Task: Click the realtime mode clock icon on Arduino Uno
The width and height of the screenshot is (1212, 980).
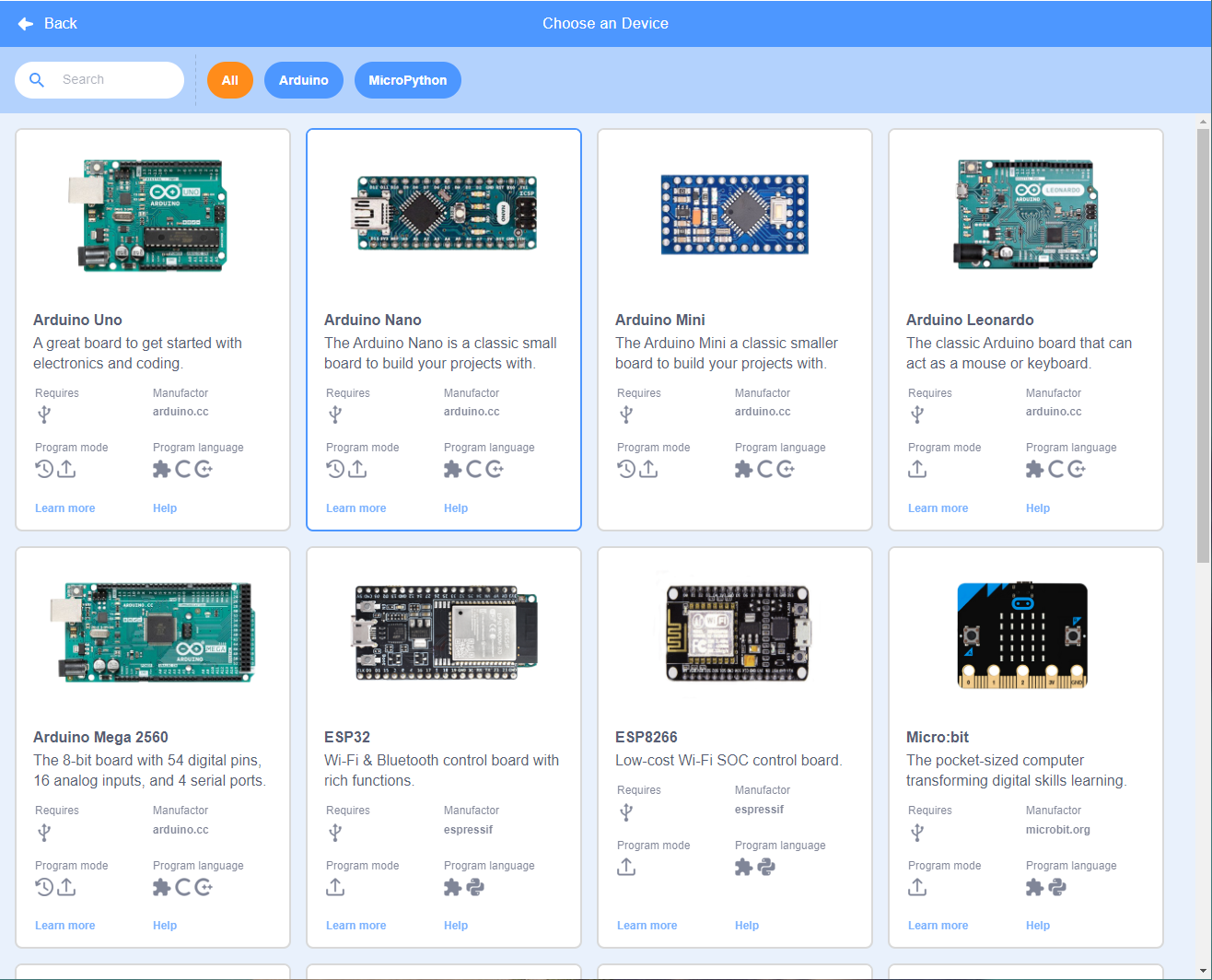Action: [x=44, y=470]
